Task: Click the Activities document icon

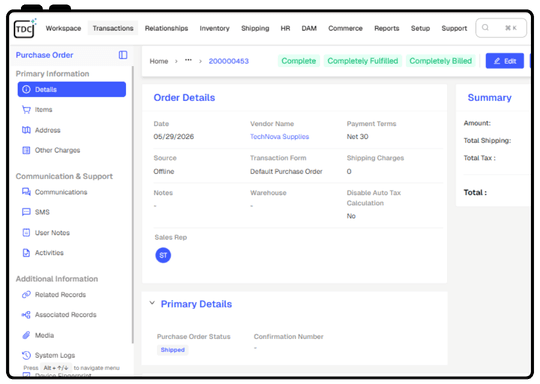Action: click(26, 253)
